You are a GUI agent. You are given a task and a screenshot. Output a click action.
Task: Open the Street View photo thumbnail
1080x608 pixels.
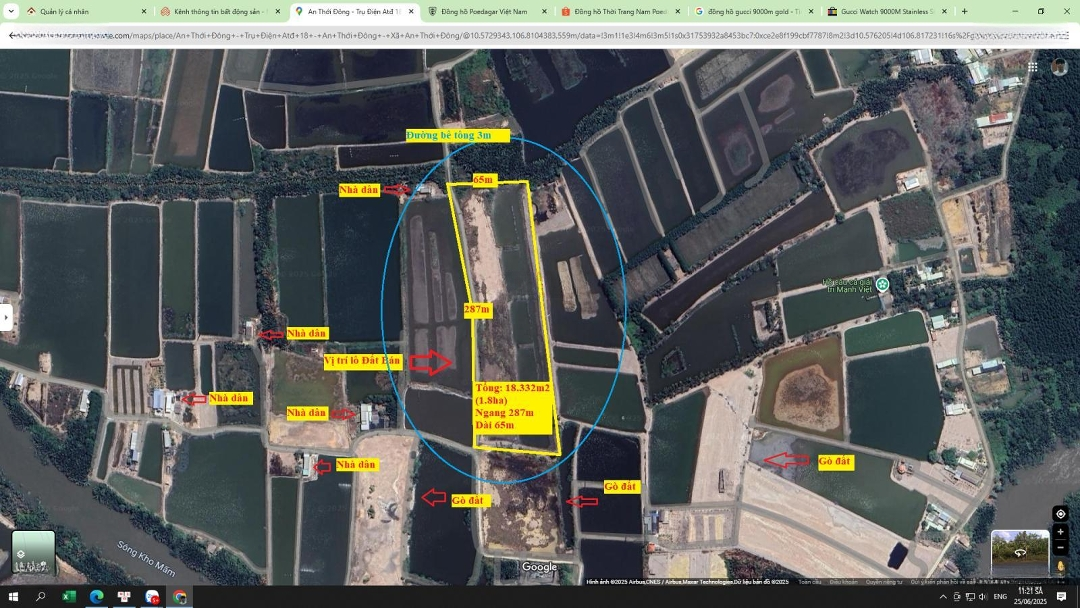coord(1019,551)
